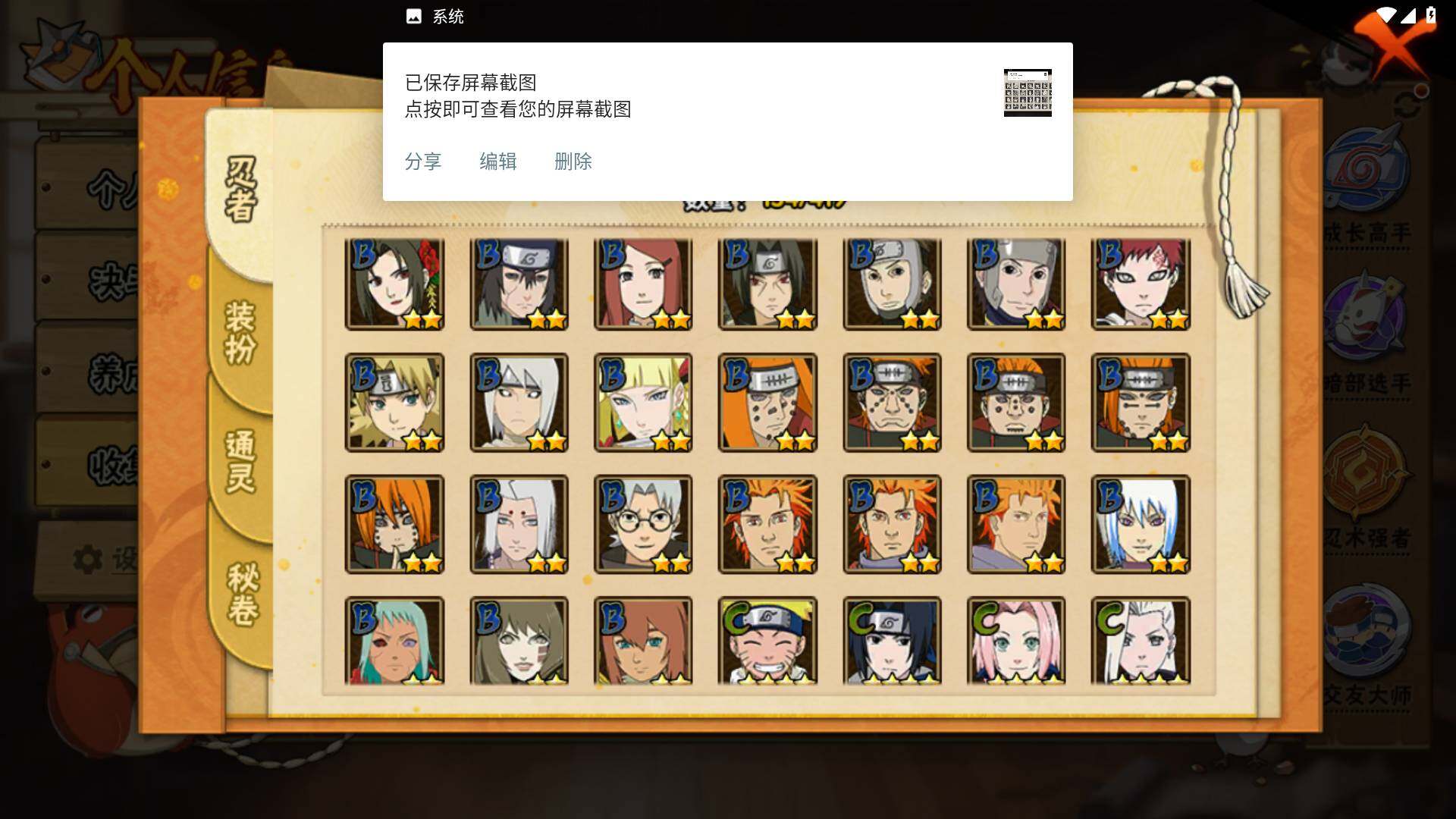Tap 分享 in the screenshot notification
The width and height of the screenshot is (1456, 819).
[x=423, y=162]
